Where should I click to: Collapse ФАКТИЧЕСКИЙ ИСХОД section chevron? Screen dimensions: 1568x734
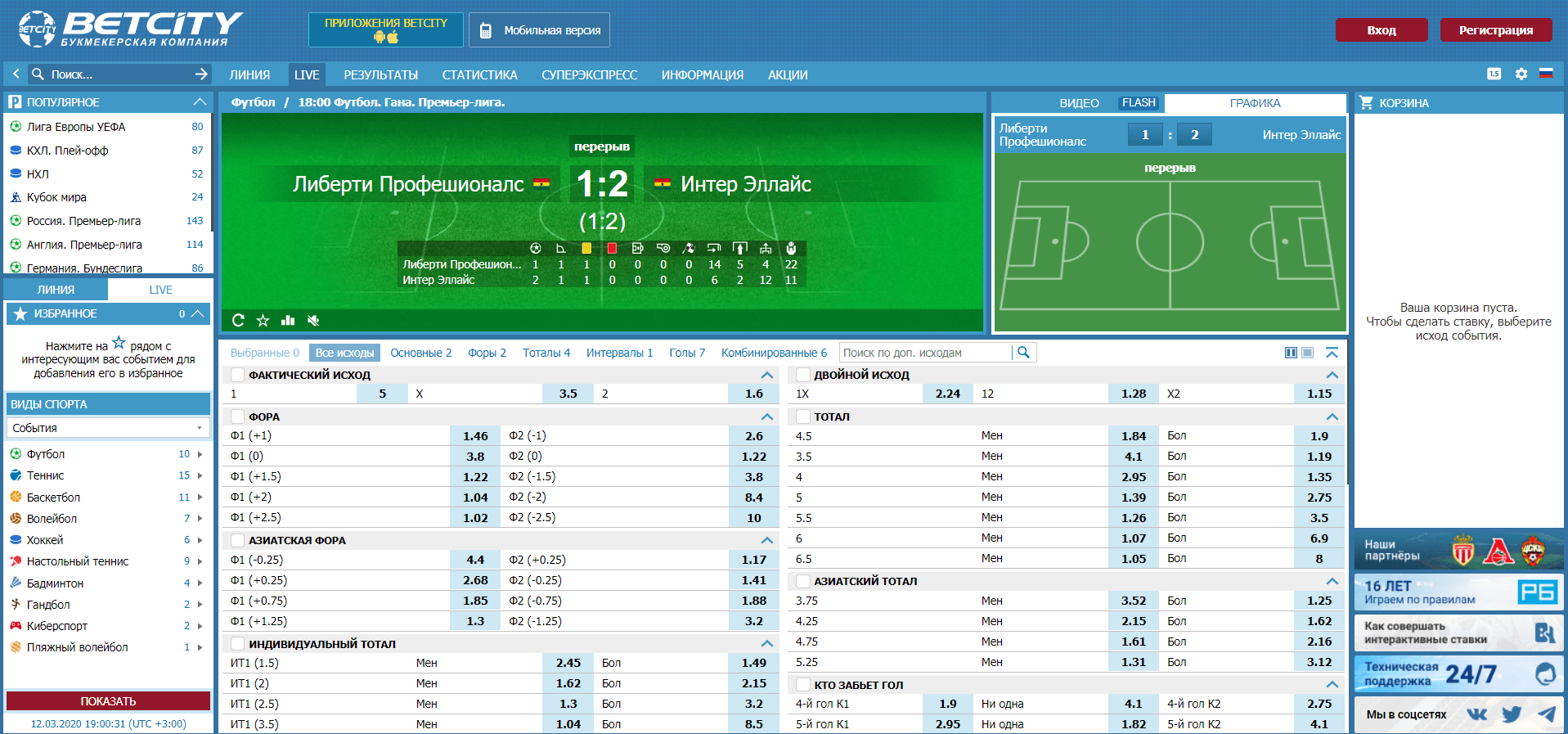[767, 375]
